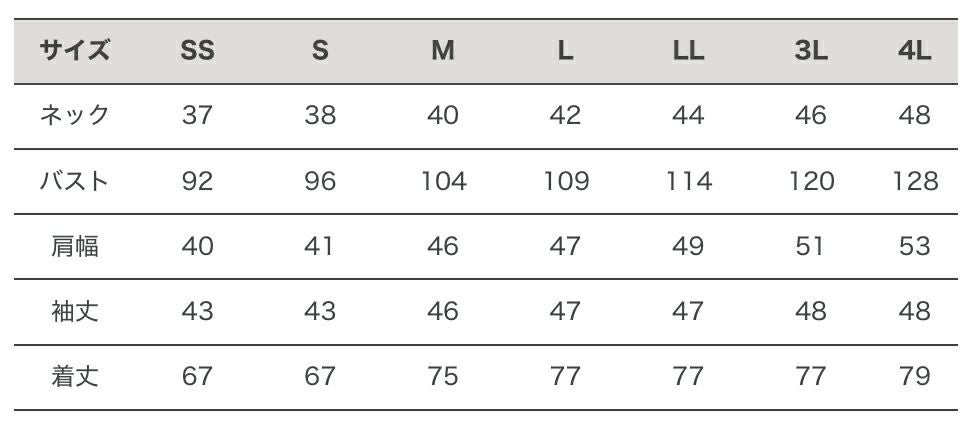
Task: Click bust value 109 for size L
Action: (566, 181)
